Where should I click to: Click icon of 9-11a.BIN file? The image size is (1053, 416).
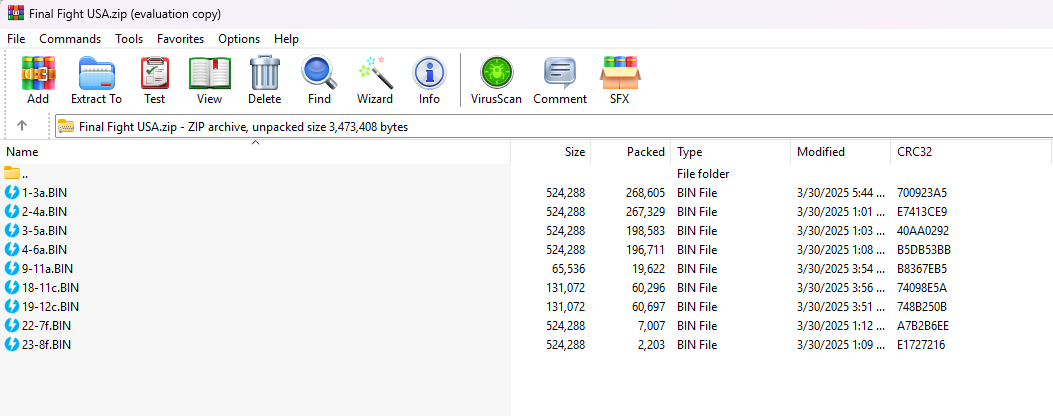coord(11,269)
